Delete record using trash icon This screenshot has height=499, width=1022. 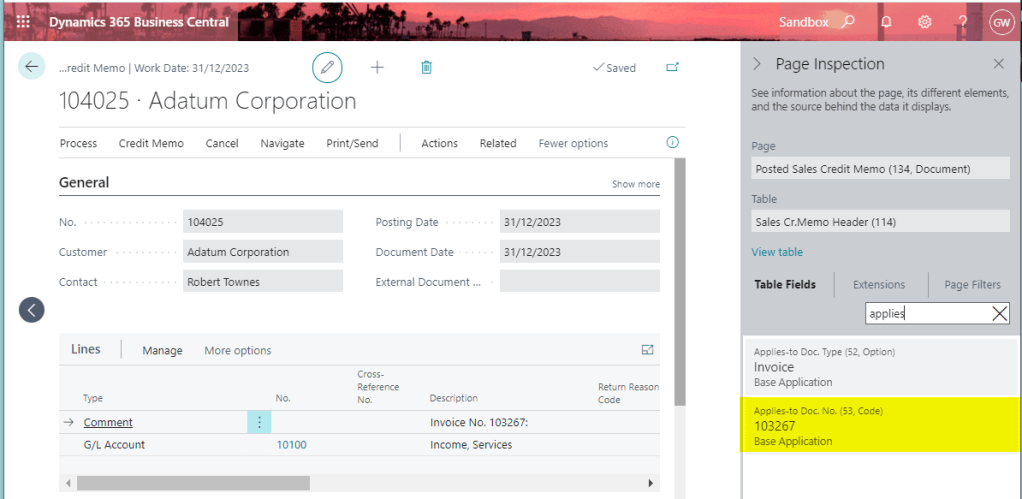click(x=427, y=67)
